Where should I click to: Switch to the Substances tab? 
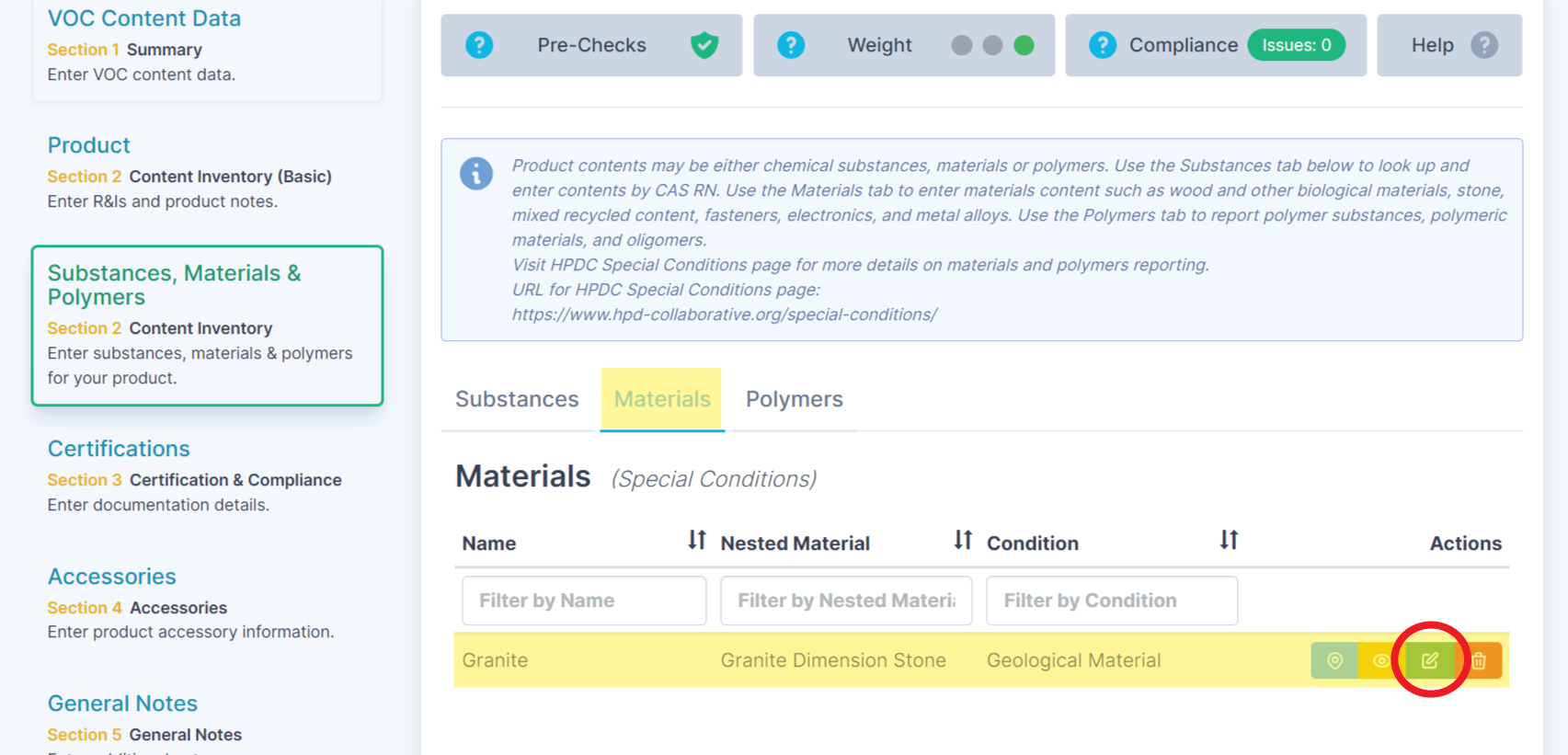coord(517,399)
